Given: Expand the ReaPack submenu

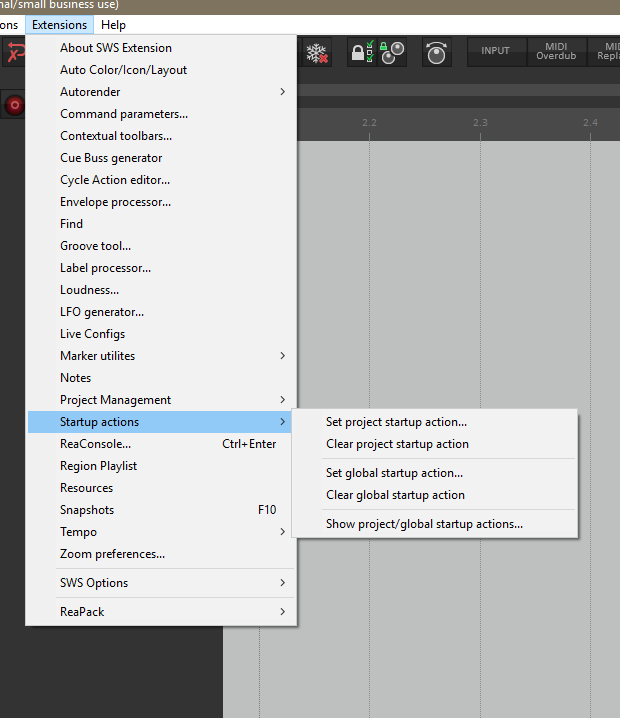Looking at the screenshot, I should tap(161, 612).
